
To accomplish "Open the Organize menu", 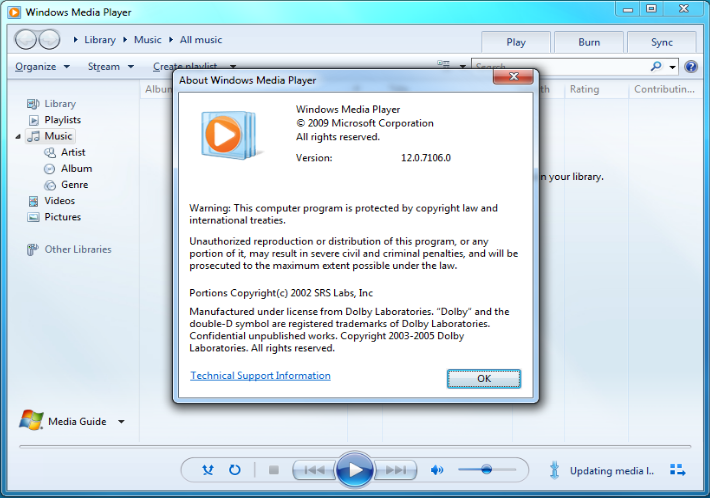I will [x=42, y=67].
